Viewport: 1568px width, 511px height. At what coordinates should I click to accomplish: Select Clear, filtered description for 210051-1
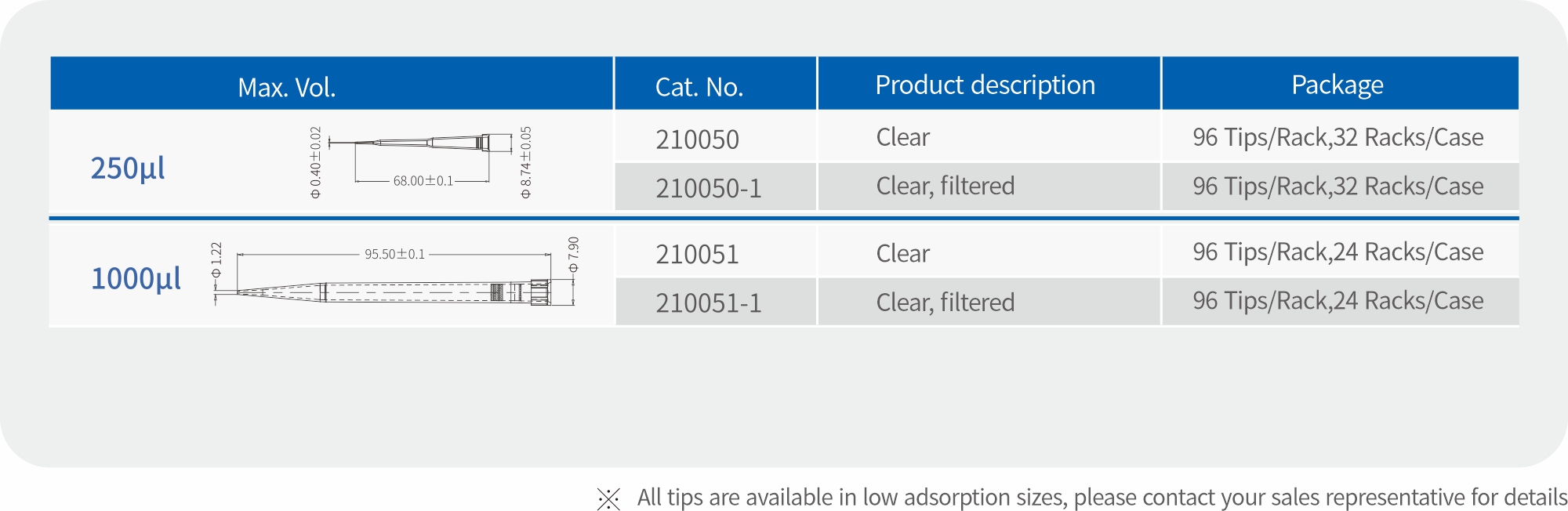pyautogui.click(x=945, y=302)
